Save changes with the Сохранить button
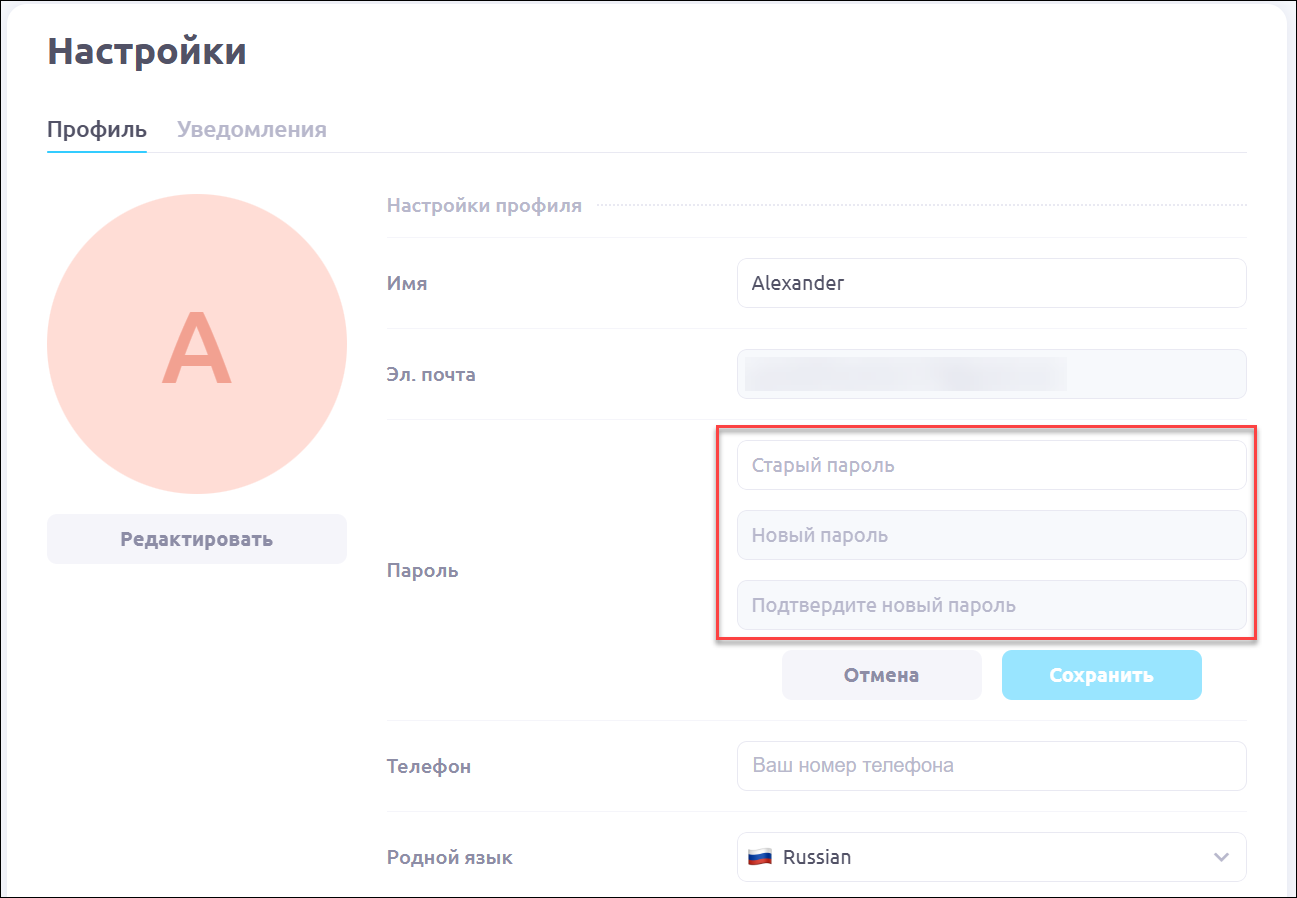The image size is (1297, 898). [1101, 675]
